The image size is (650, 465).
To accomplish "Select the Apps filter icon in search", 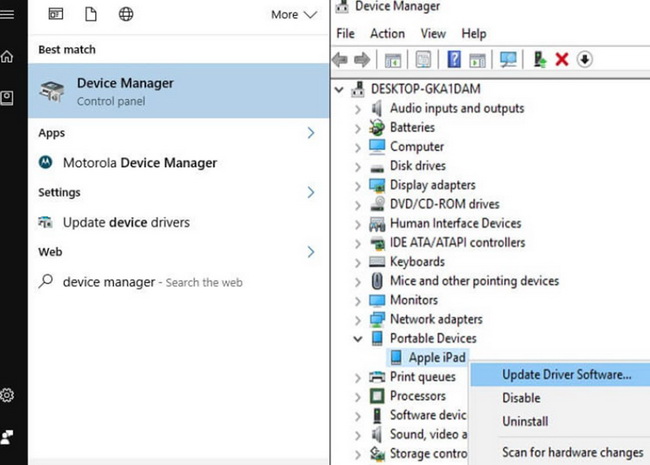I will pos(55,14).
